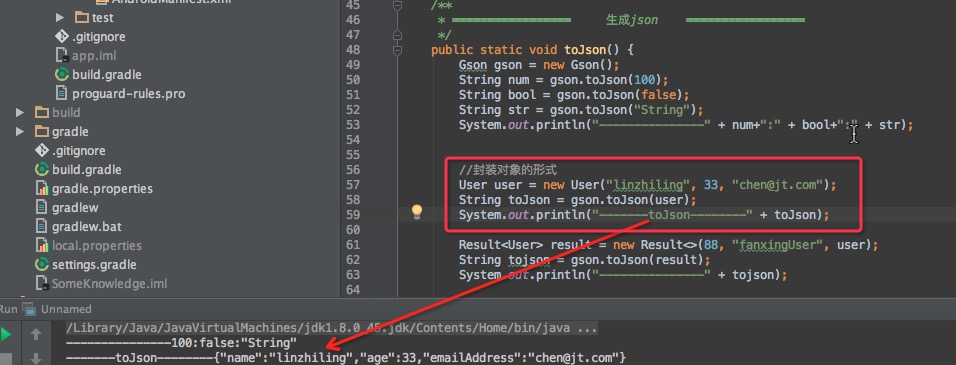
Task: Select build.gradle above proguard-rules.pro
Action: coord(107,74)
